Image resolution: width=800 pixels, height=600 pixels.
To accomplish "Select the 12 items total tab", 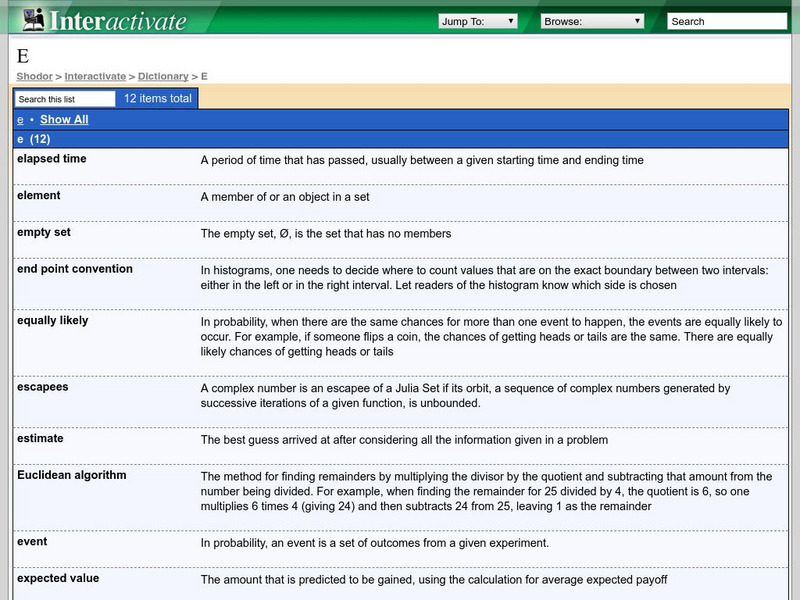I will pyautogui.click(x=157, y=99).
